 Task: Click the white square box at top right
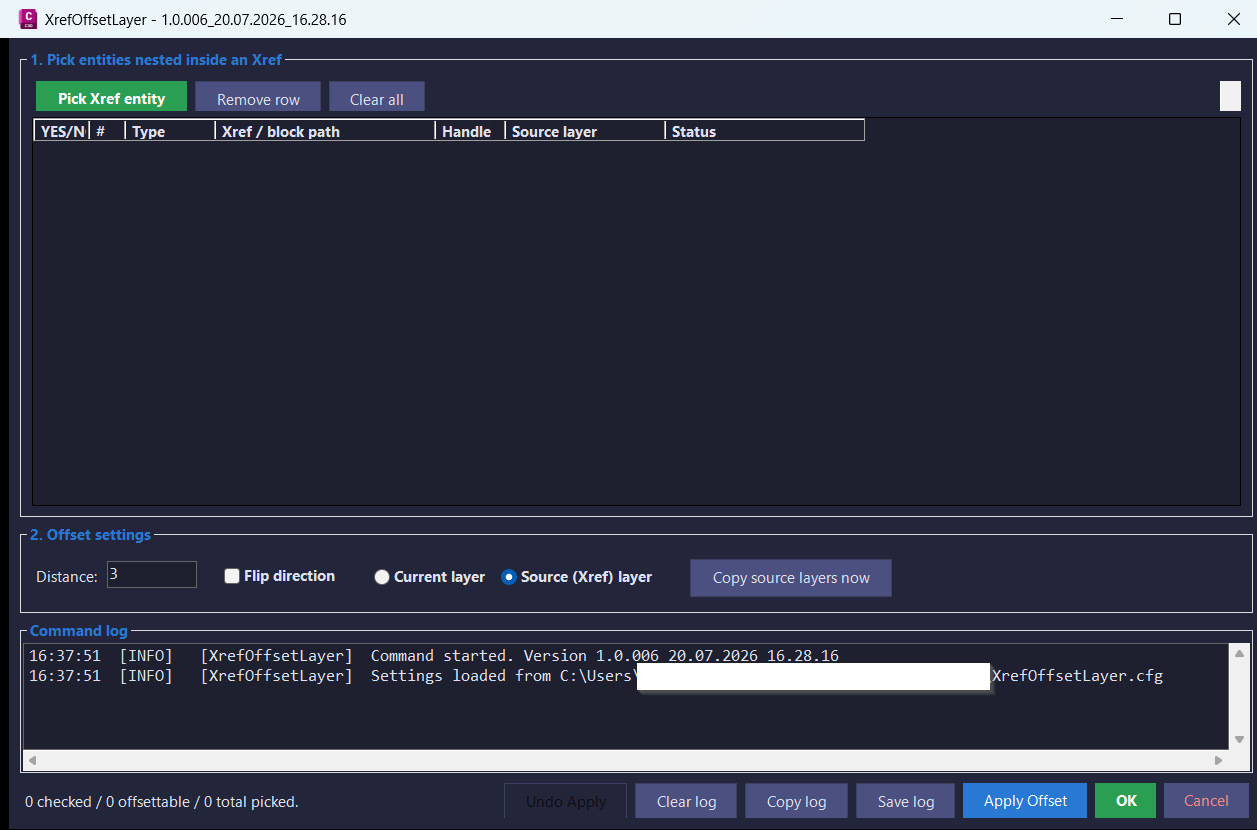pos(1230,95)
